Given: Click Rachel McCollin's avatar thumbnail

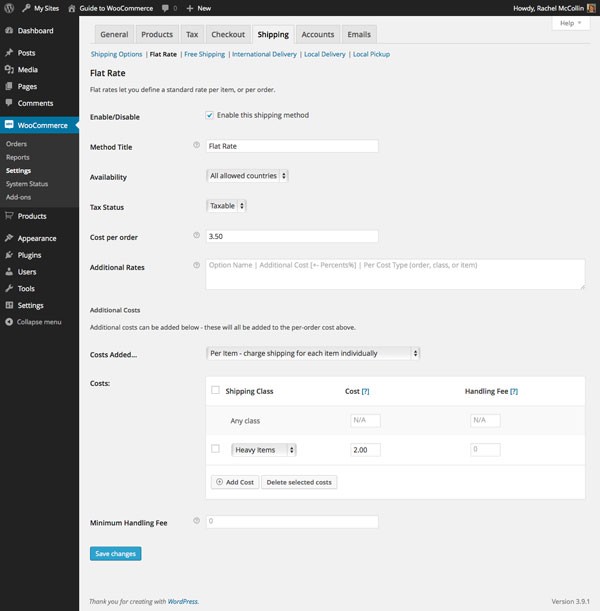Looking at the screenshot, I should 591,8.
